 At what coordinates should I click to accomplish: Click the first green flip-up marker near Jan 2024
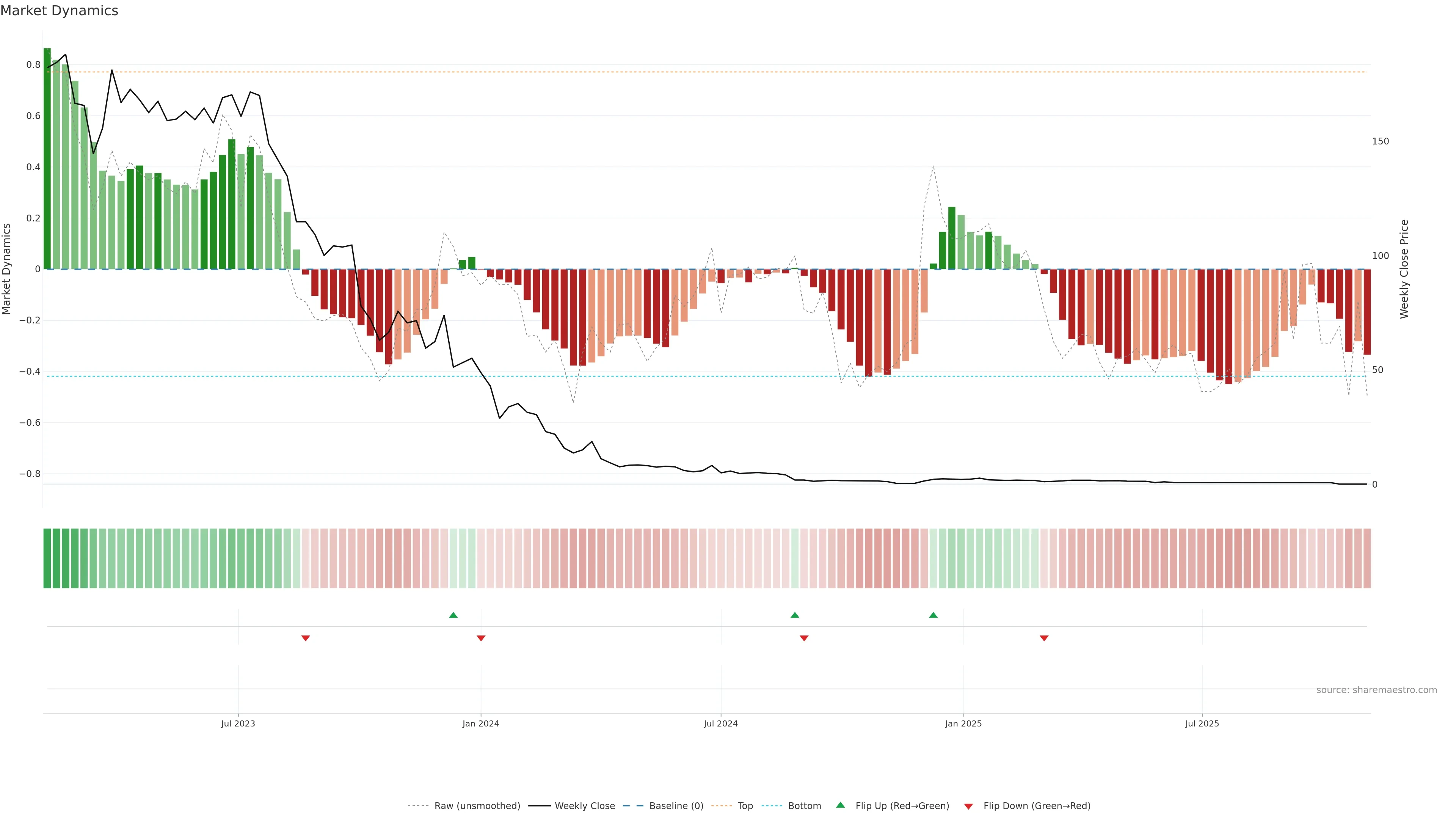[x=453, y=615]
